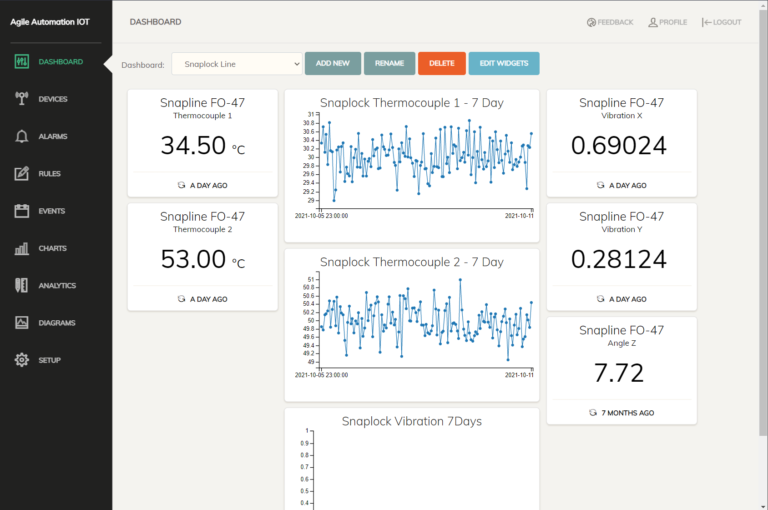Click the Charts bar graph icon
The width and height of the screenshot is (768, 510).
point(22,248)
